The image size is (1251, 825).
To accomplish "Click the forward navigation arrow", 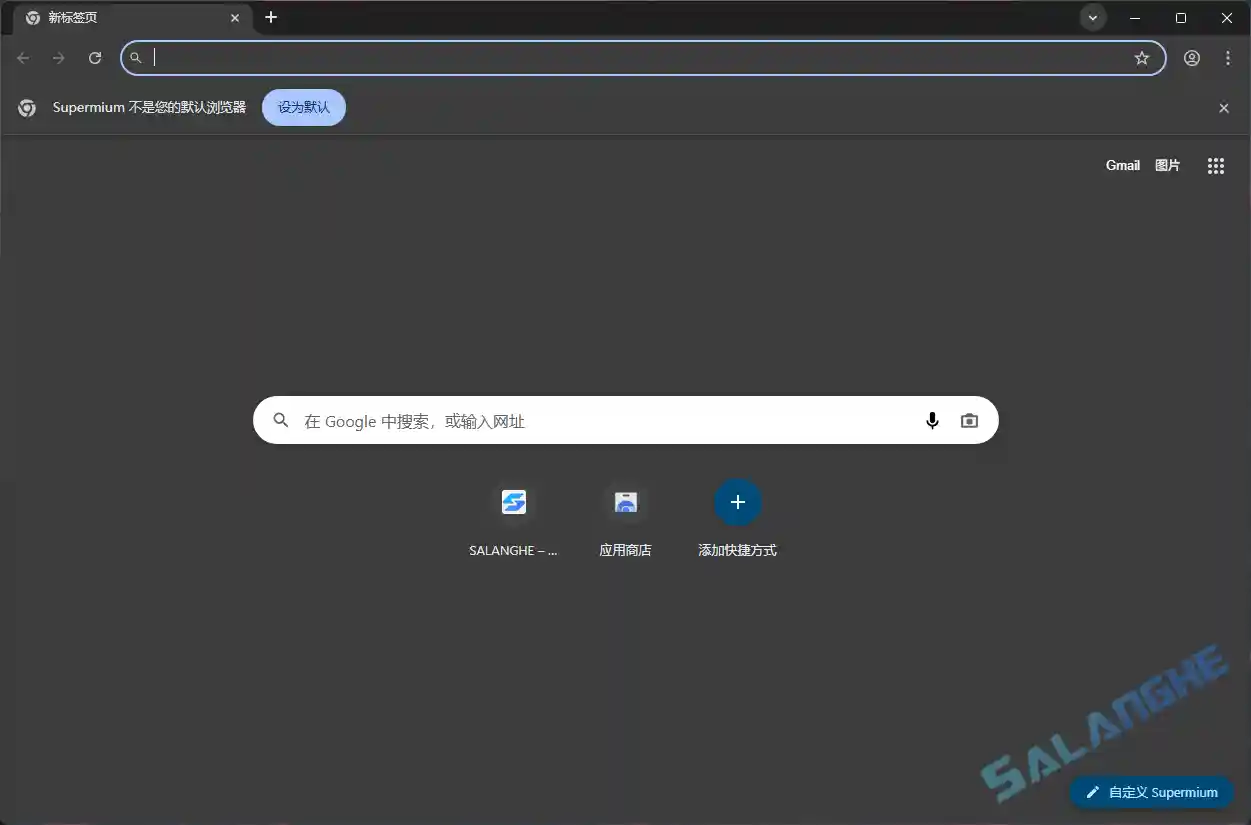I will tap(58, 58).
